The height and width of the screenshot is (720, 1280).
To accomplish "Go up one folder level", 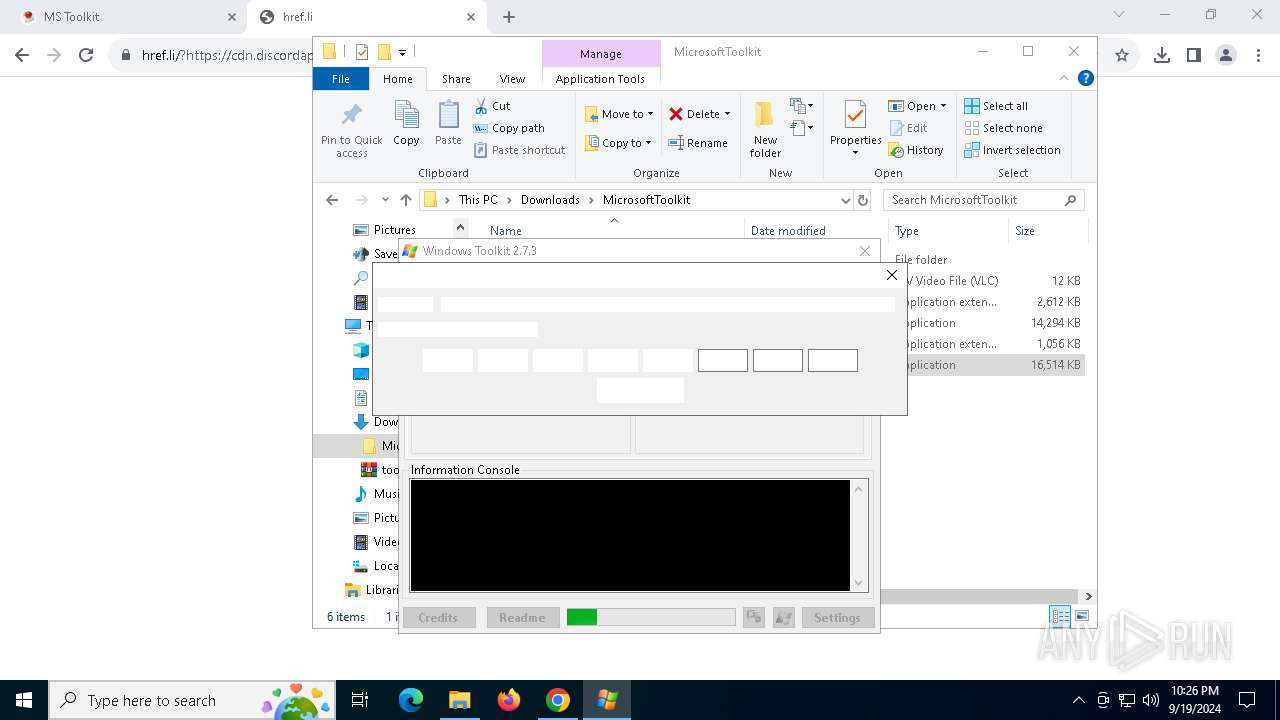I will pos(405,200).
